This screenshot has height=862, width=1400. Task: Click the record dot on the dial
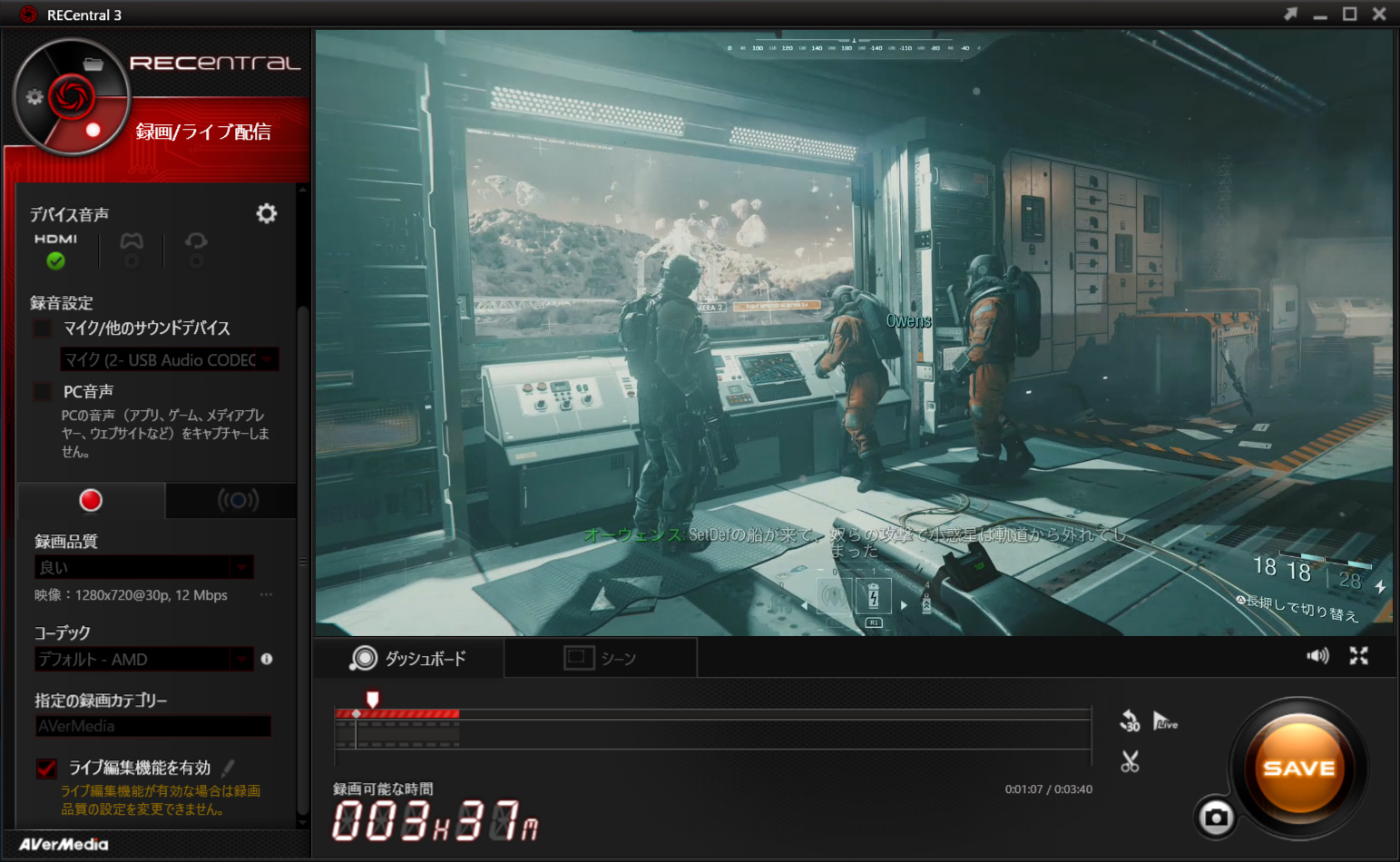93,130
